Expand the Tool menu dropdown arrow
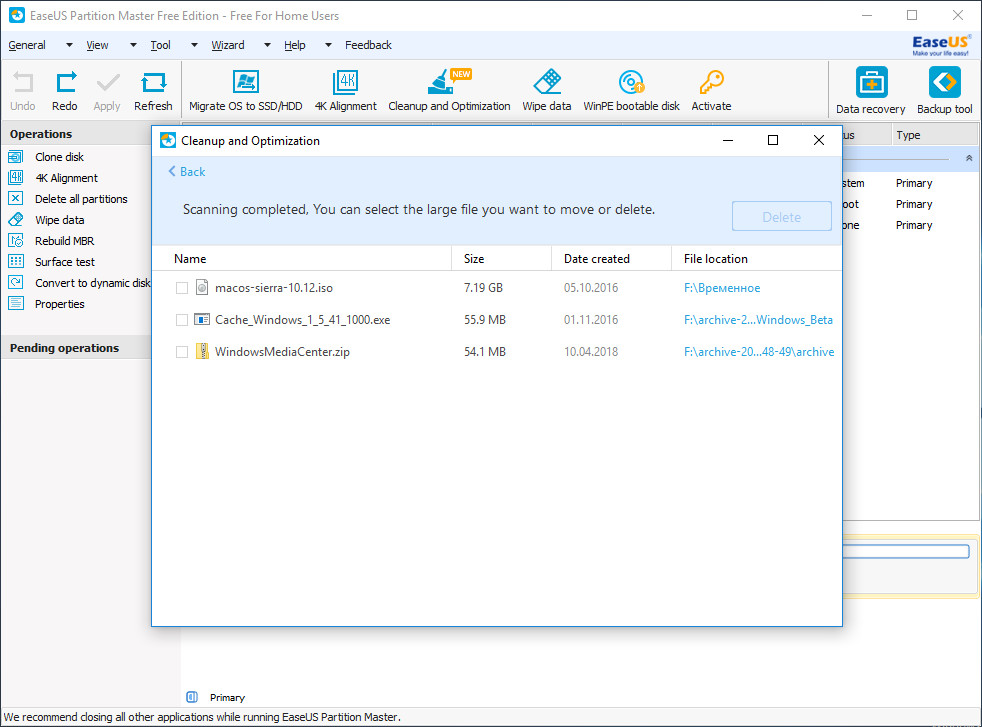 pos(194,45)
